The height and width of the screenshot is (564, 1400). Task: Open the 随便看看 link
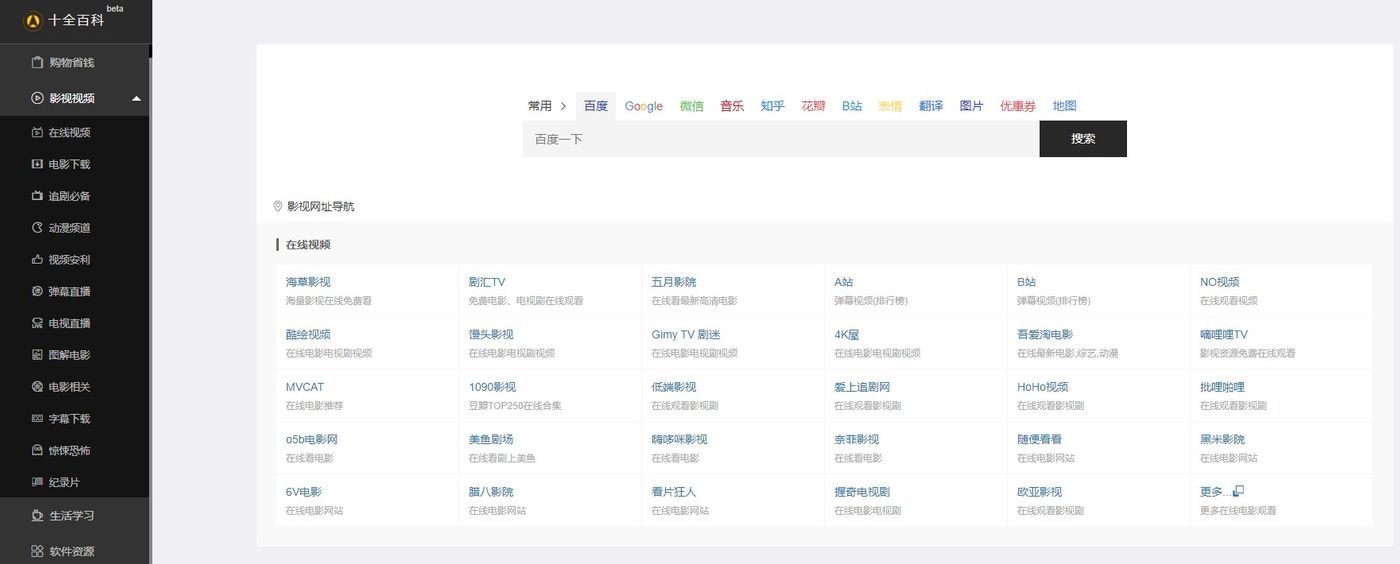click(x=1040, y=439)
